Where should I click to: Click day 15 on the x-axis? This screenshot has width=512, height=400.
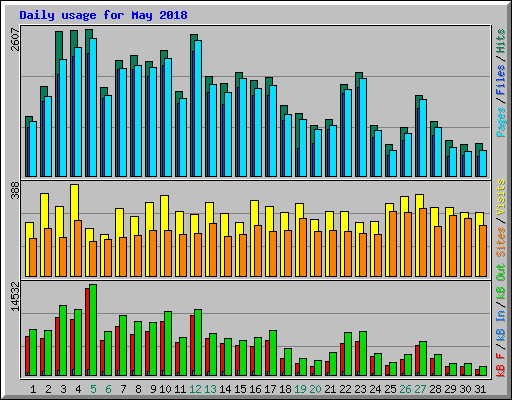240,389
